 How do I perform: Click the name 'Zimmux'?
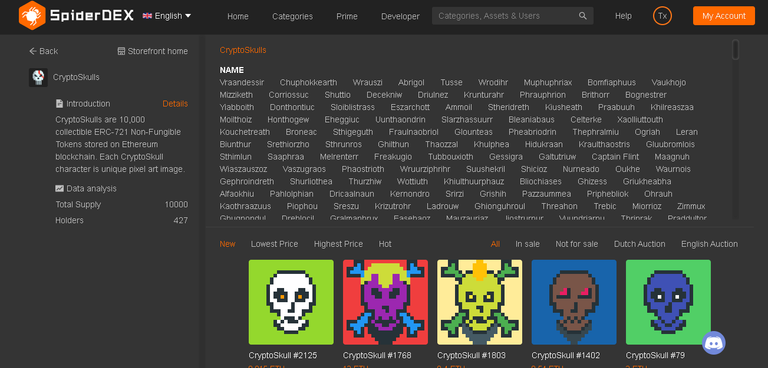(x=691, y=206)
